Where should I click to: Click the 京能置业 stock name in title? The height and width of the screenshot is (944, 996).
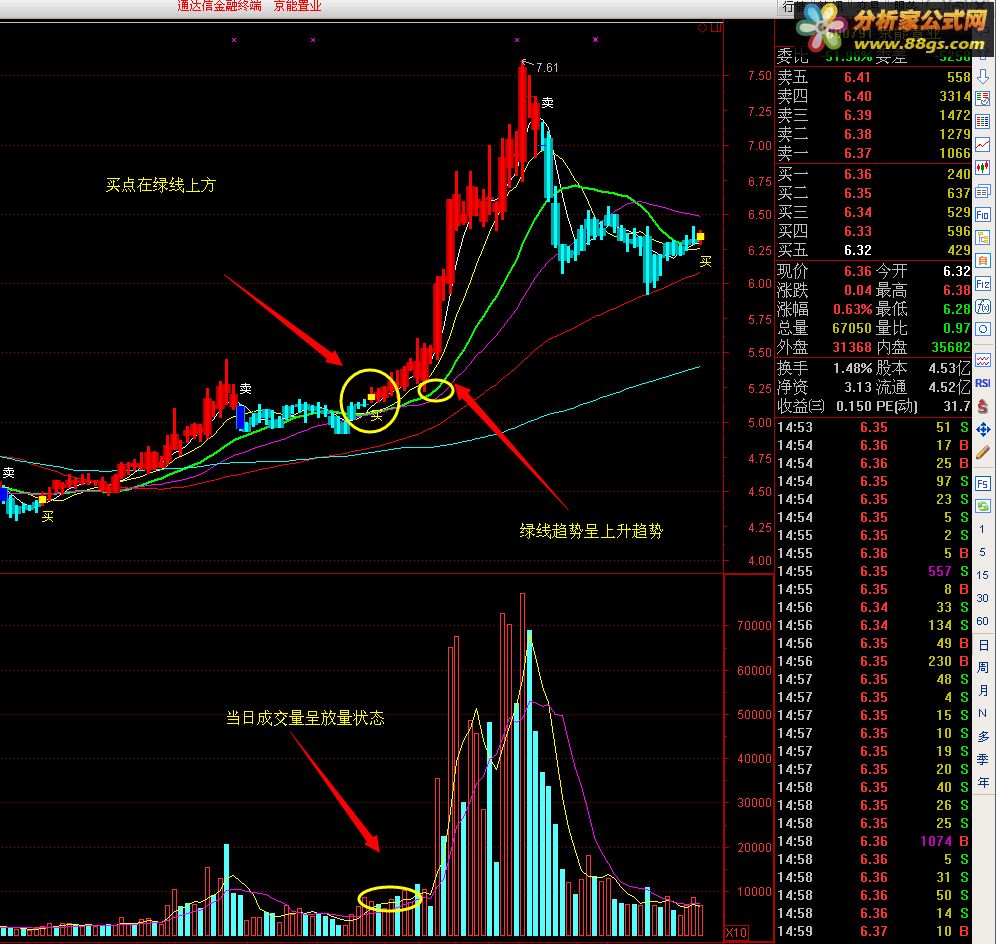[x=297, y=6]
